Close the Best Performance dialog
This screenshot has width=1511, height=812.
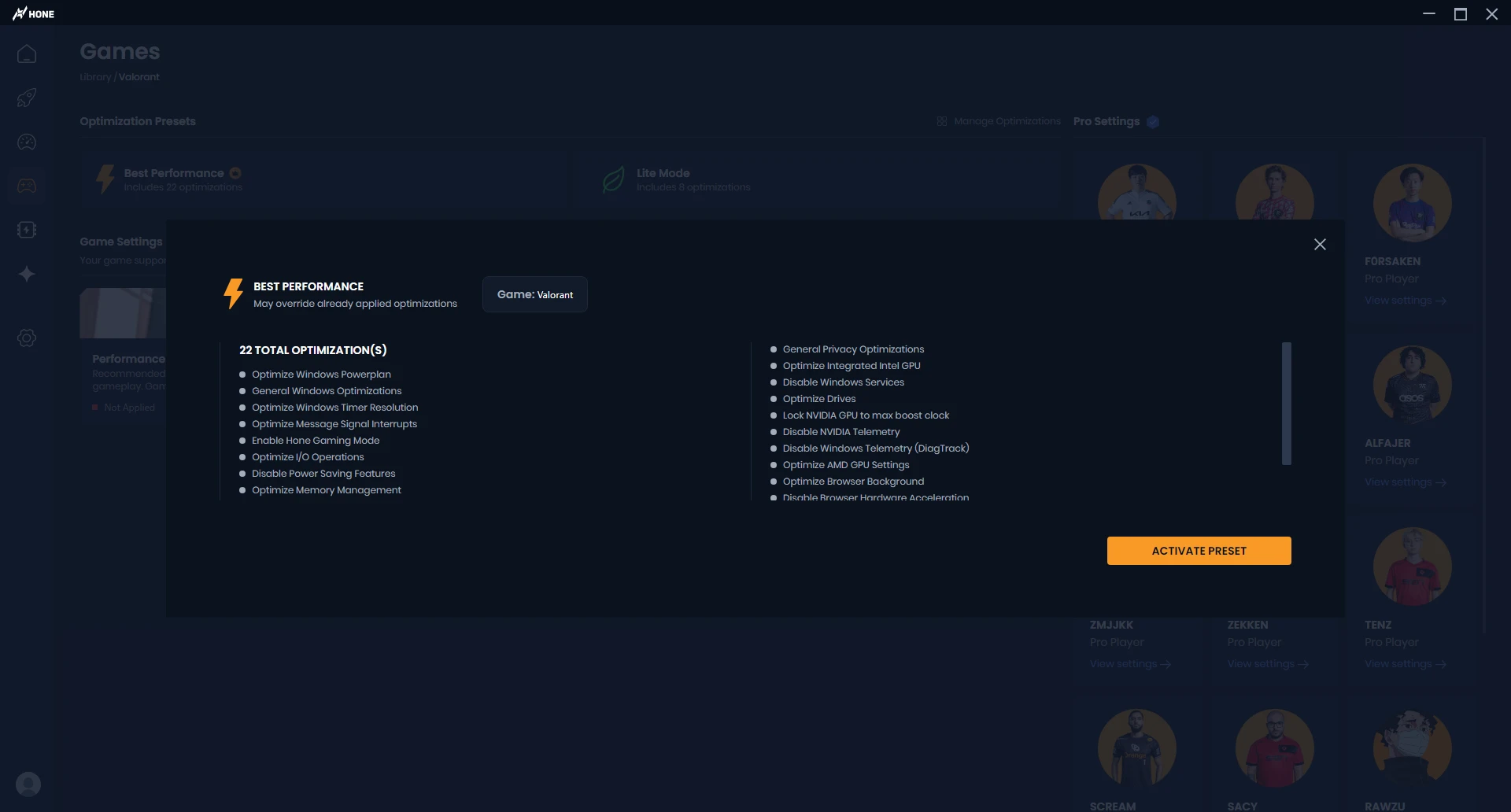click(1320, 245)
